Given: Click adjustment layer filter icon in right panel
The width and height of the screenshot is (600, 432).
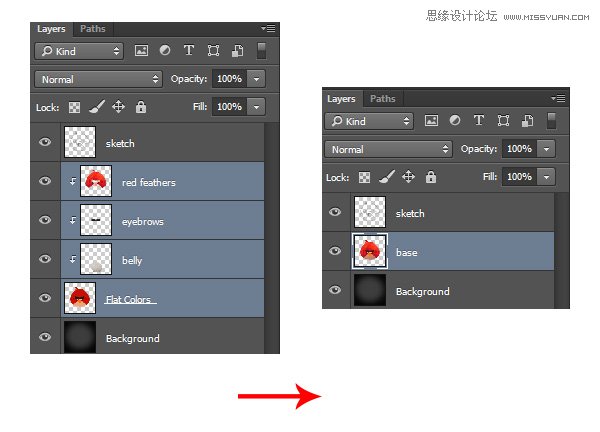Looking at the screenshot, I should click(455, 121).
